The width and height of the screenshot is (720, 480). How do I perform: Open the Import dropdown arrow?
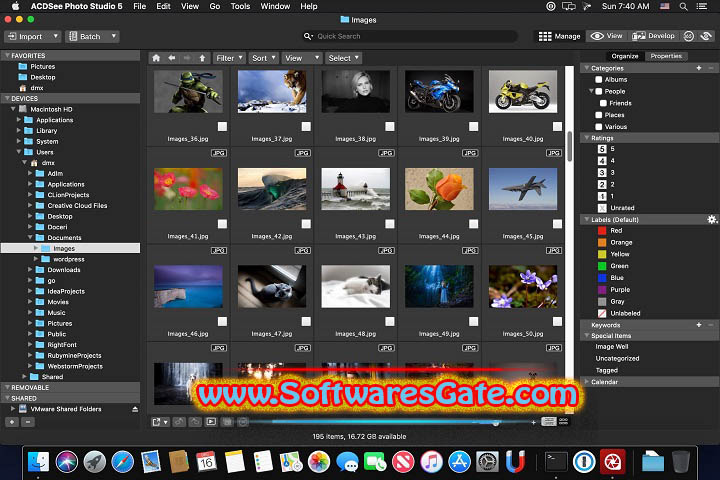56,36
